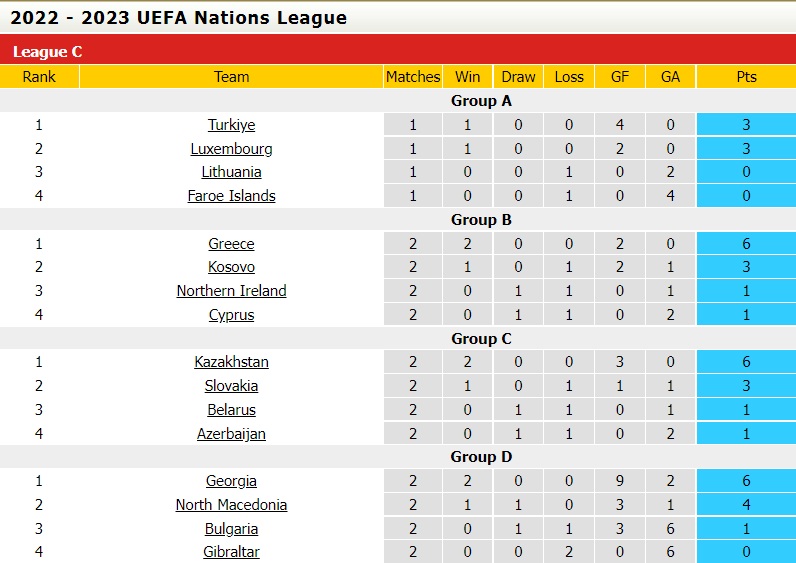This screenshot has height=563, width=796.
Task: Click the League C red banner
Action: pos(398,52)
